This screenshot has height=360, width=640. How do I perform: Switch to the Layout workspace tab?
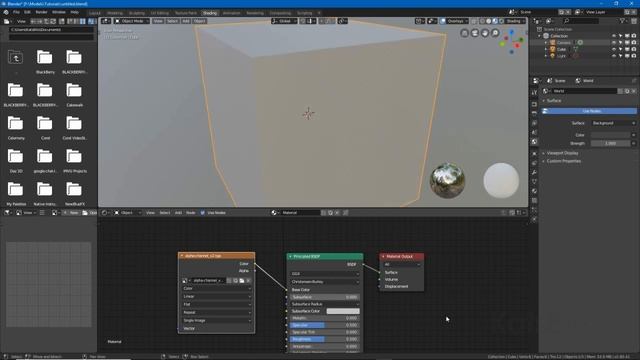pyautogui.click(x=95, y=13)
